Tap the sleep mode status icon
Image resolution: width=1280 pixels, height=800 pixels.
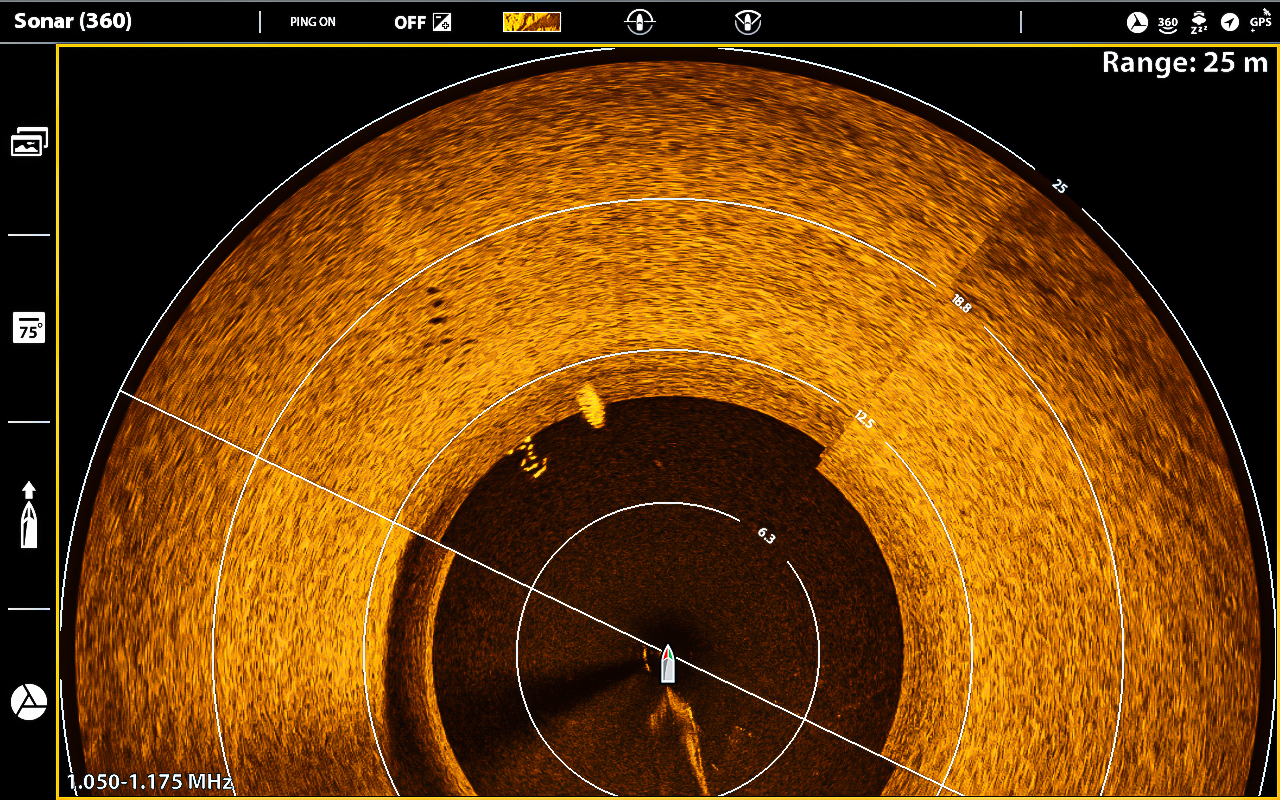(x=1198, y=22)
